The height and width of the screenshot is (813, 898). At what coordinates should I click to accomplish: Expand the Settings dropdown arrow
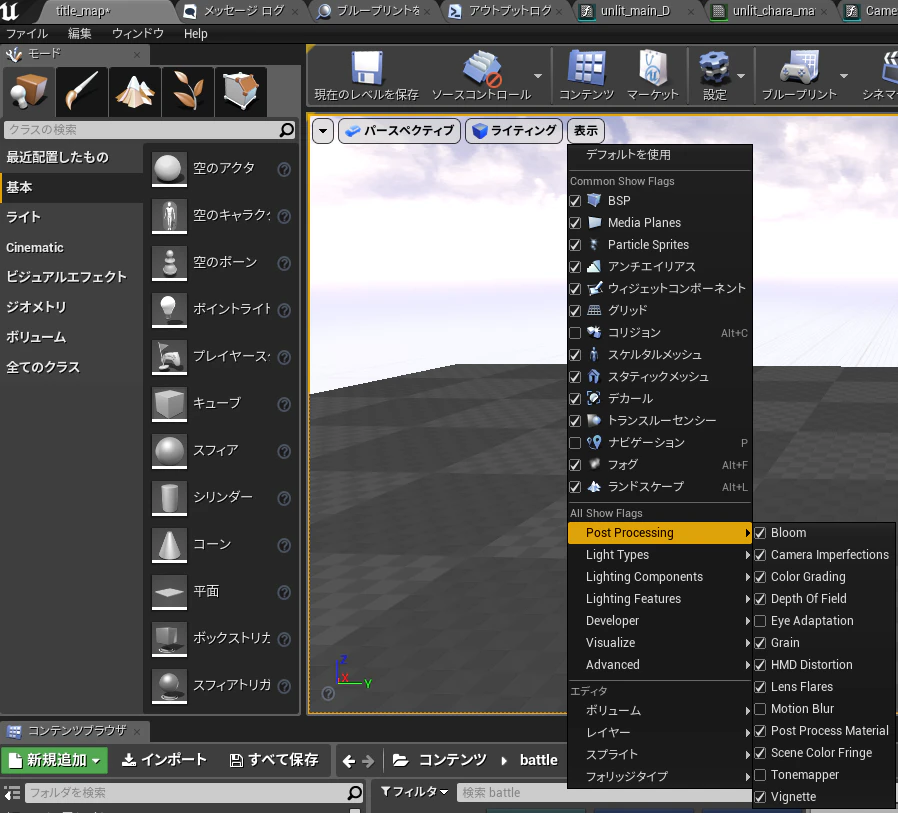[x=741, y=76]
